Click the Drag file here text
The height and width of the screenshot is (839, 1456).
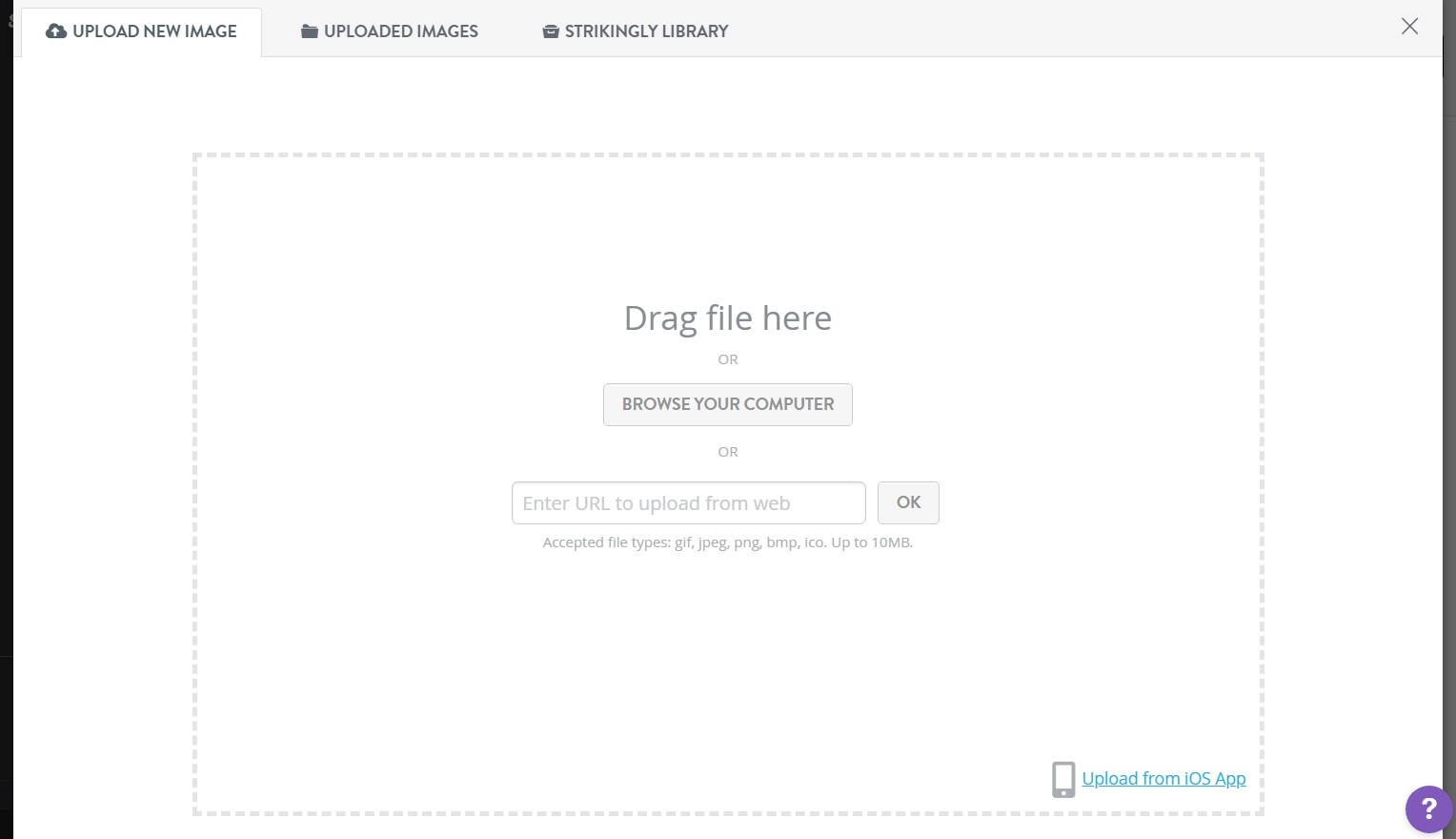[x=727, y=317]
